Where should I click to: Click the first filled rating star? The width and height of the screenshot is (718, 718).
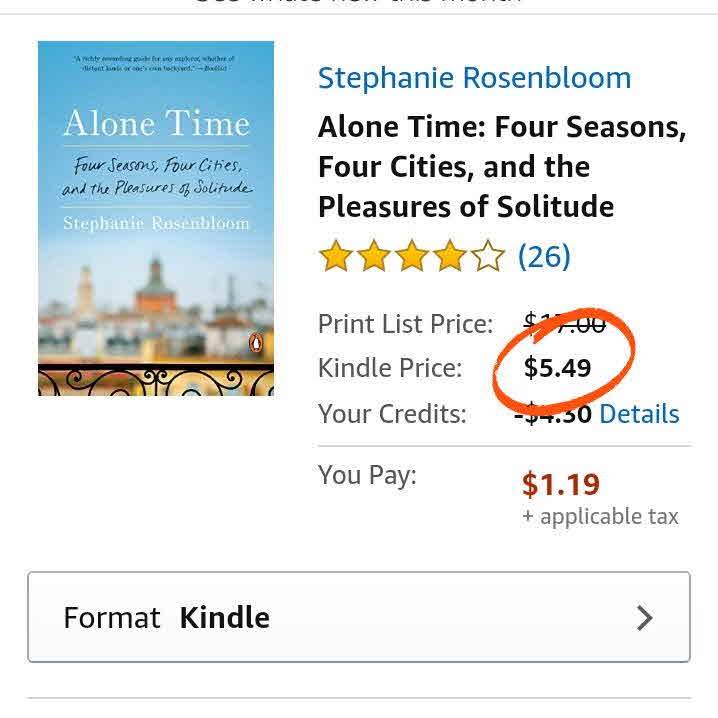click(x=335, y=257)
